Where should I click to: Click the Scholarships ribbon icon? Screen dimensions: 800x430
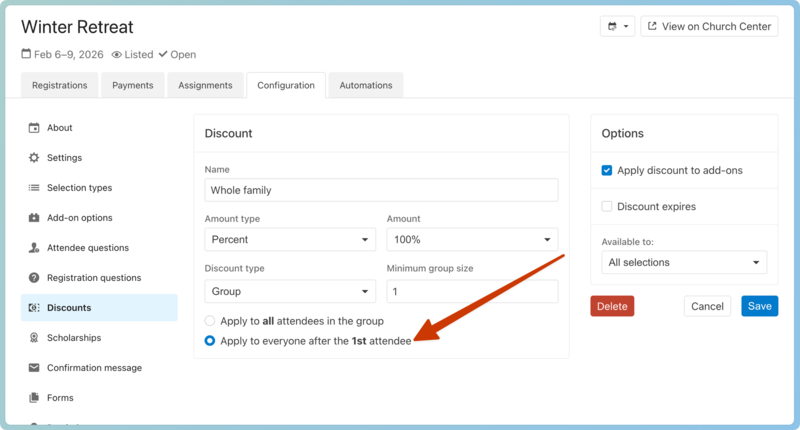point(34,338)
